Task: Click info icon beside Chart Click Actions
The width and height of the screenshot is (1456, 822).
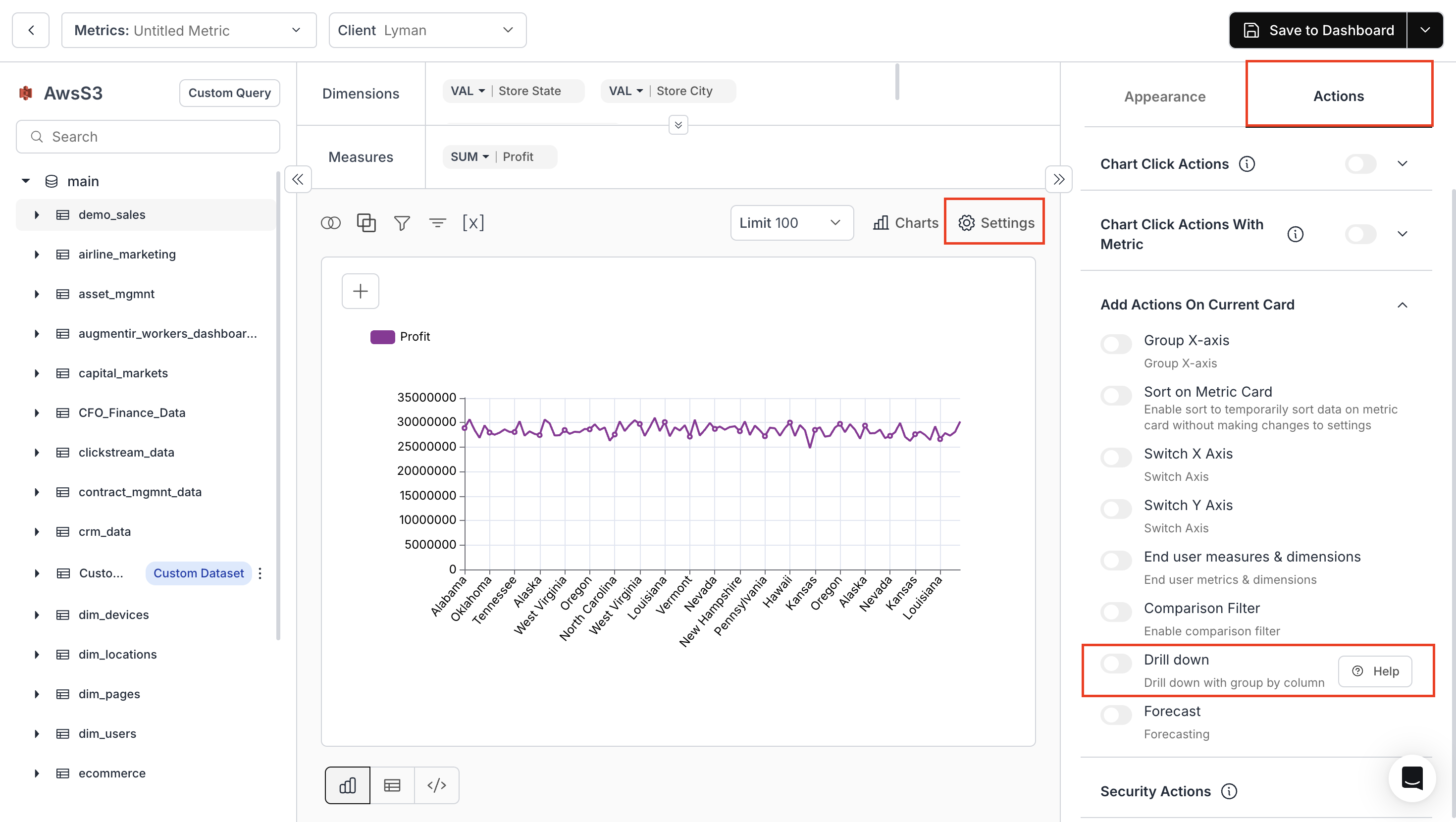Action: (1247, 164)
